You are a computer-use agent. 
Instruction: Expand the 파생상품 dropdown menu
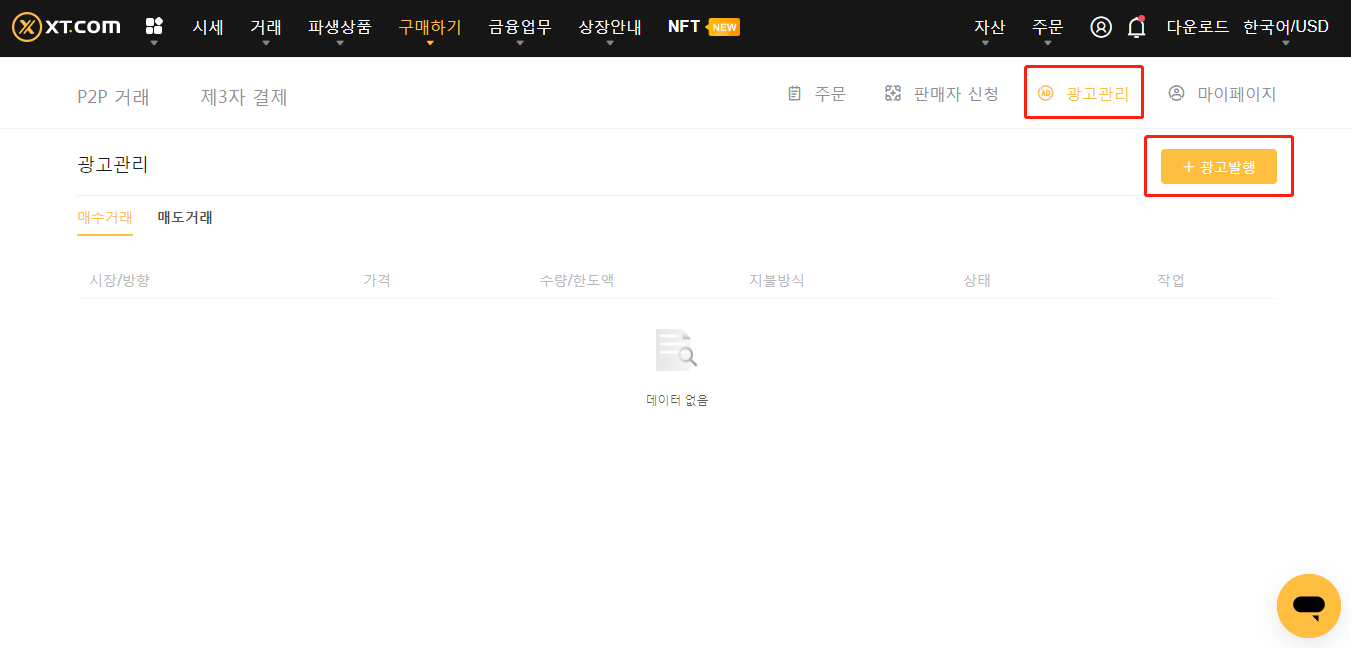[x=340, y=27]
